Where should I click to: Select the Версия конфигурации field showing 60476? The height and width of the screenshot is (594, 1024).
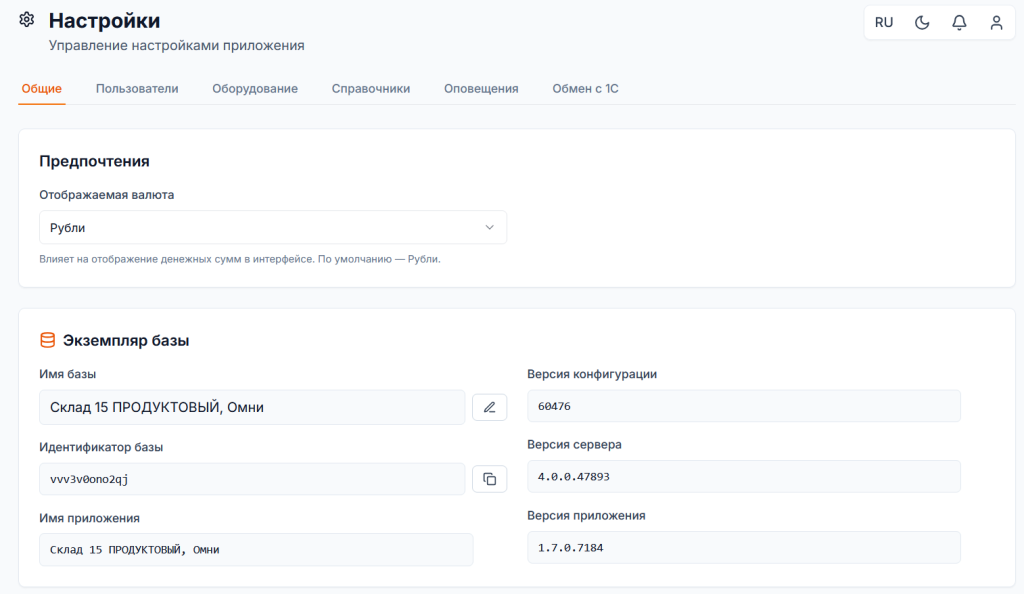(x=743, y=406)
